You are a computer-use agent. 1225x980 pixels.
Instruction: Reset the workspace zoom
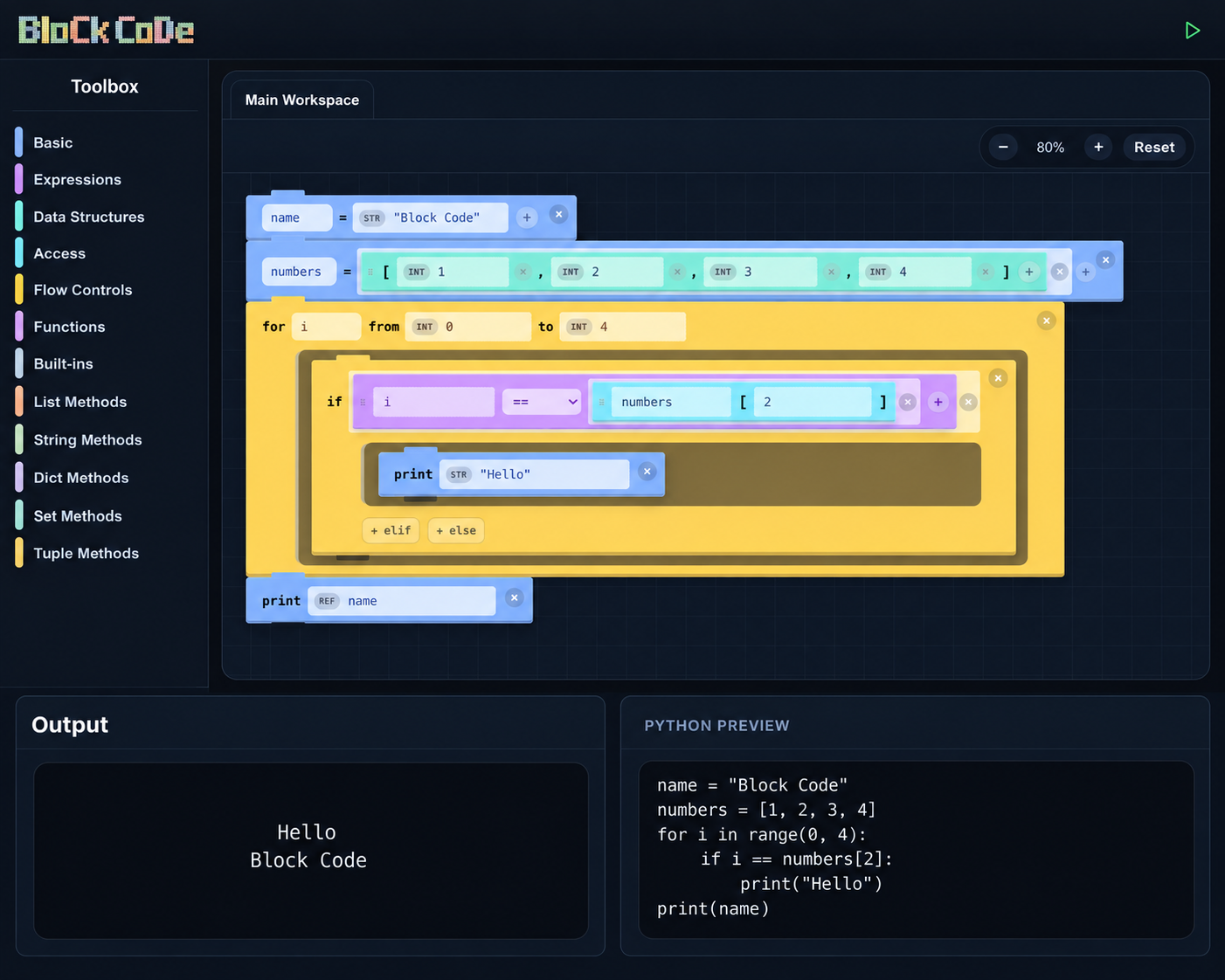1154,147
